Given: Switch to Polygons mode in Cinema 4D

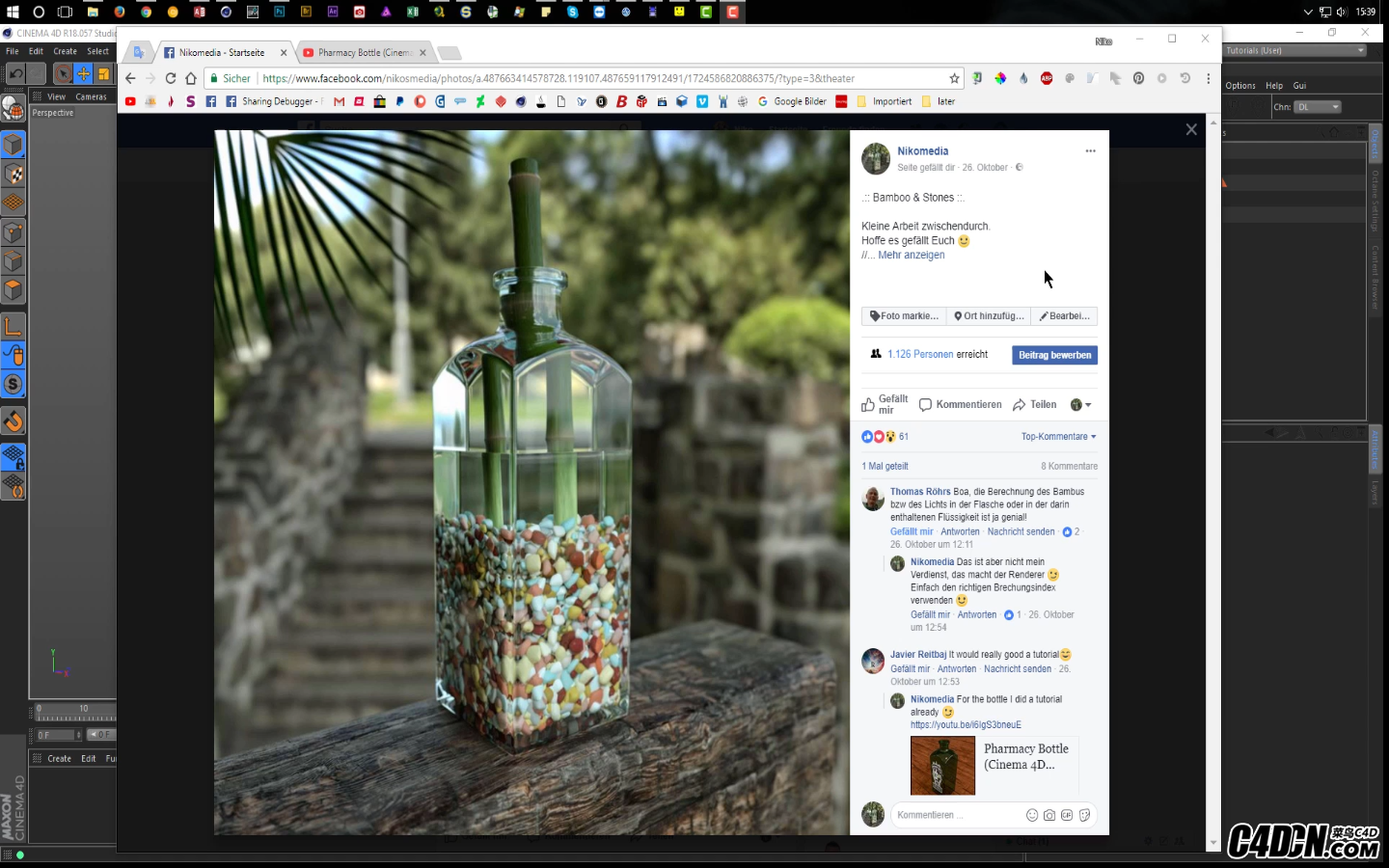Looking at the screenshot, I should click(x=13, y=290).
